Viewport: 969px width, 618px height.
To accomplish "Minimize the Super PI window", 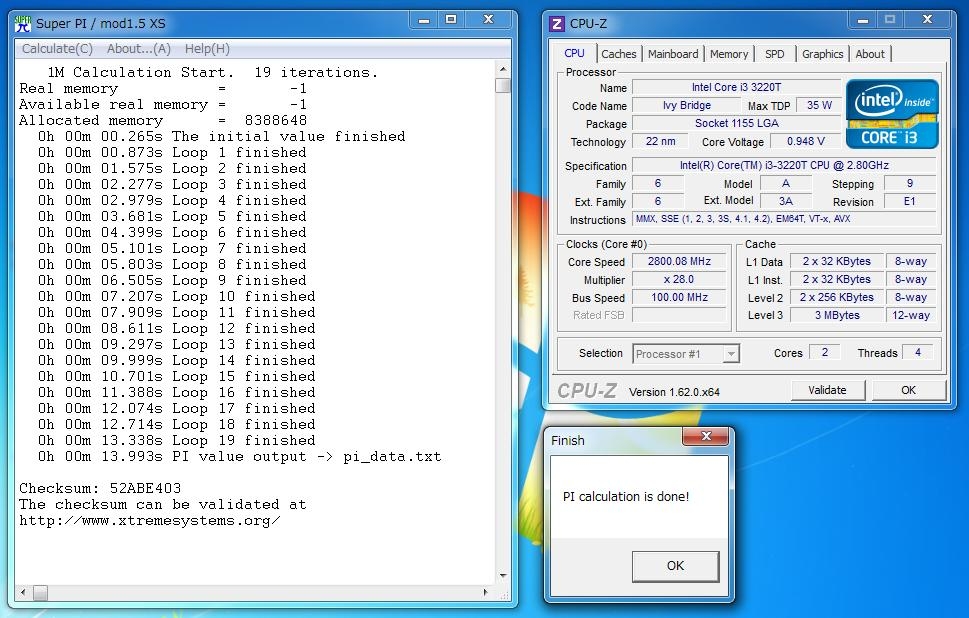I will tap(424, 20).
